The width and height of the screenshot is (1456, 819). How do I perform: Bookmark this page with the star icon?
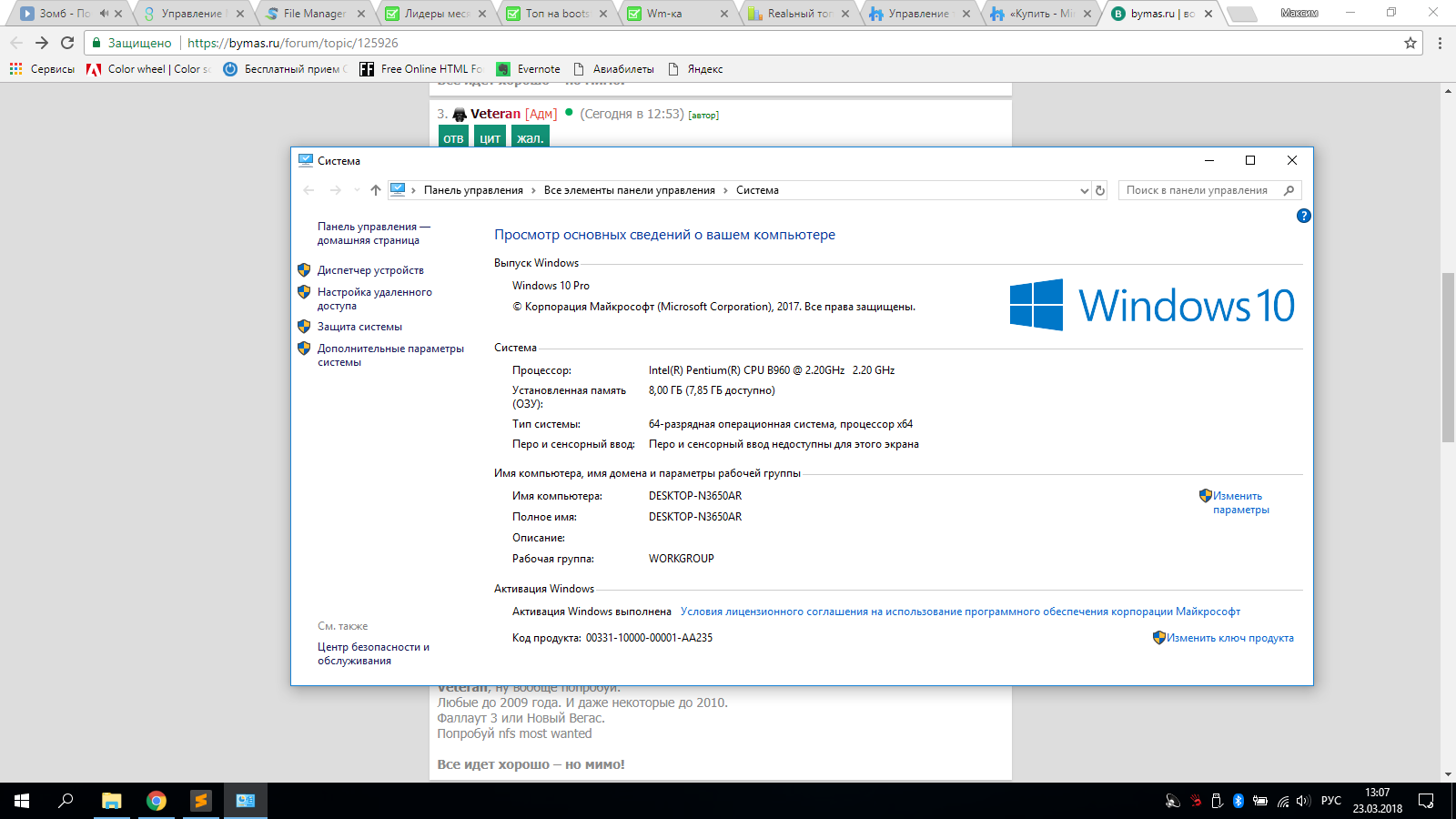coord(1410,43)
